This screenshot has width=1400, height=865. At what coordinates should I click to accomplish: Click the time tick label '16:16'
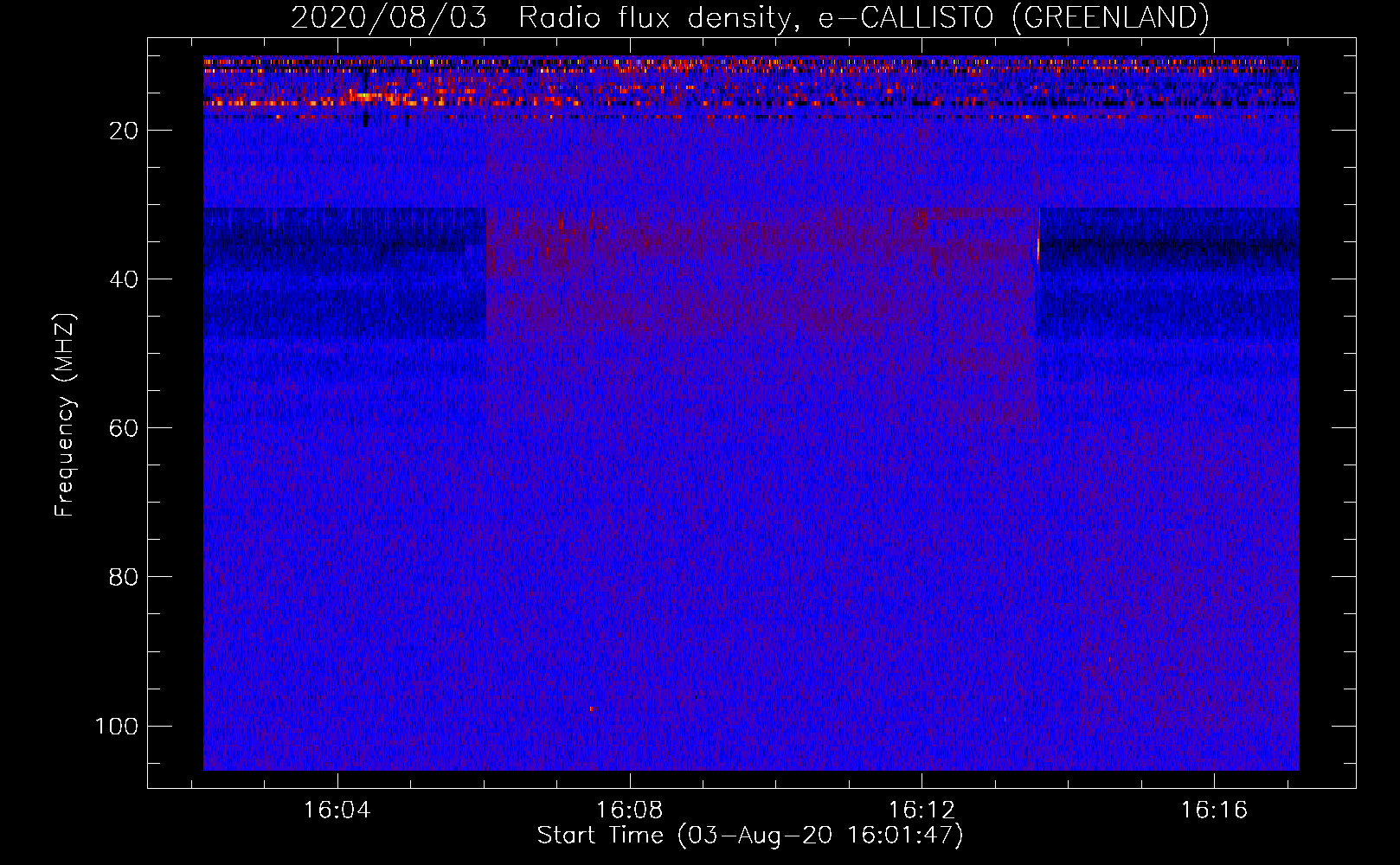point(1215,811)
